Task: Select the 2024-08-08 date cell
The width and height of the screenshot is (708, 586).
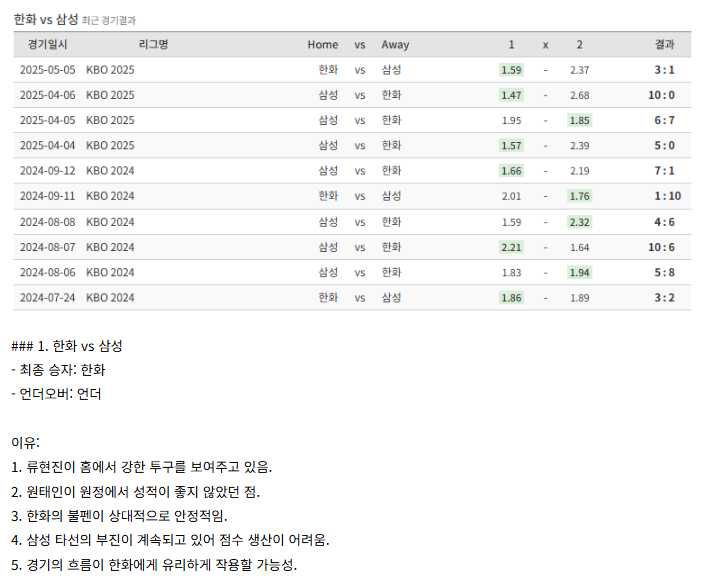Action: pyautogui.click(x=47, y=222)
